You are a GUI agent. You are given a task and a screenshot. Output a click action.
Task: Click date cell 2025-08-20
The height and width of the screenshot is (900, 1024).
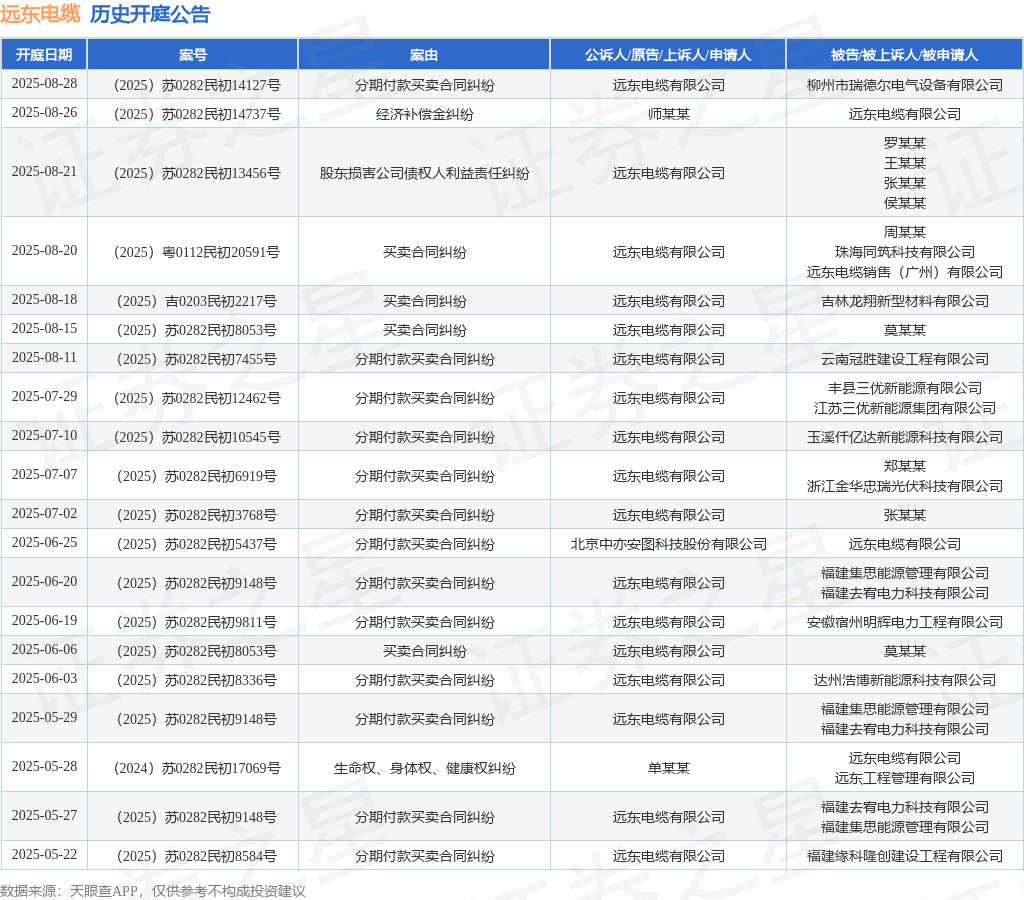[x=44, y=250]
